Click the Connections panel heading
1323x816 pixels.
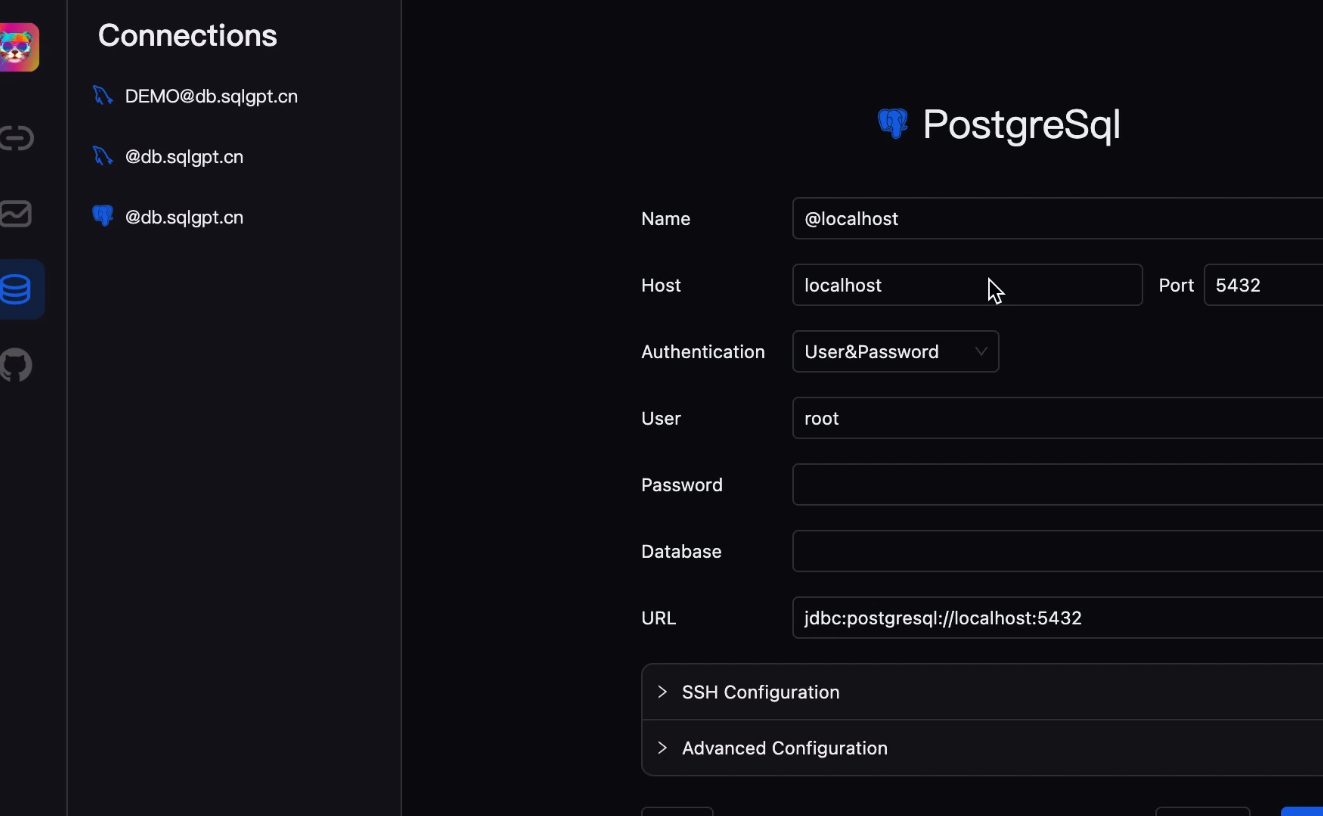[187, 35]
